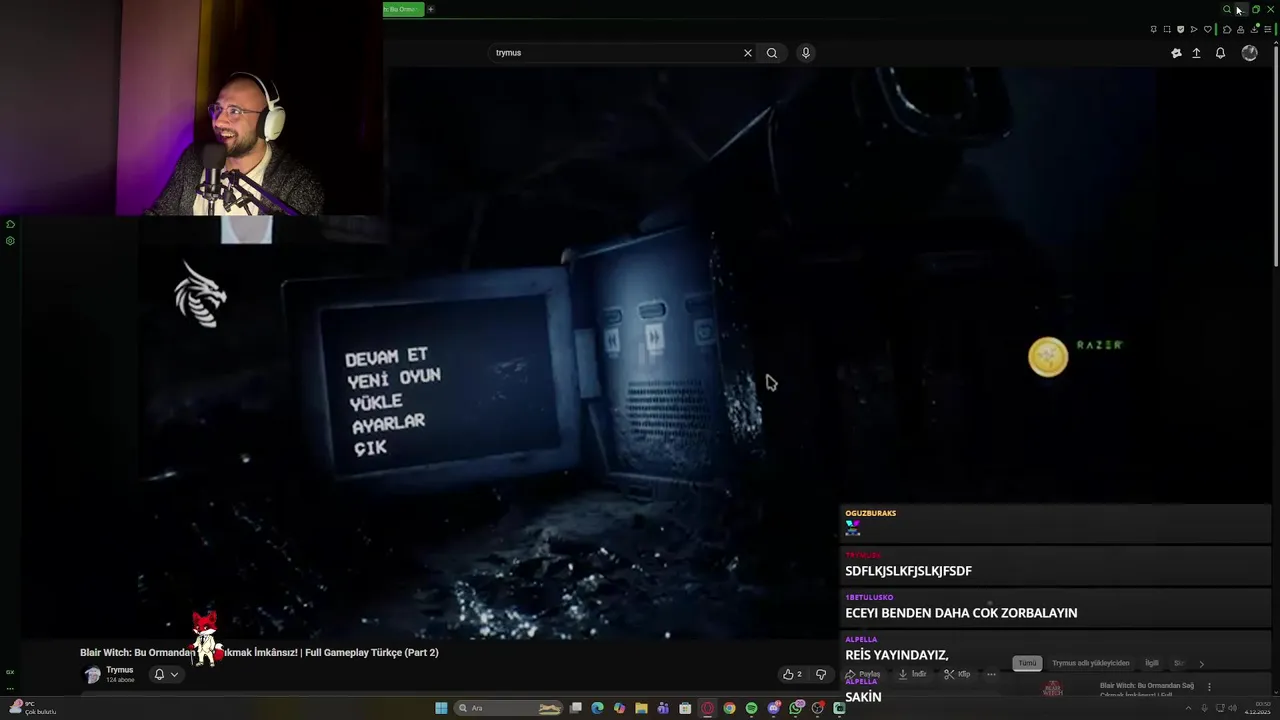Show hidden system tray icons chevron
1280x720 pixels.
(x=1188, y=708)
